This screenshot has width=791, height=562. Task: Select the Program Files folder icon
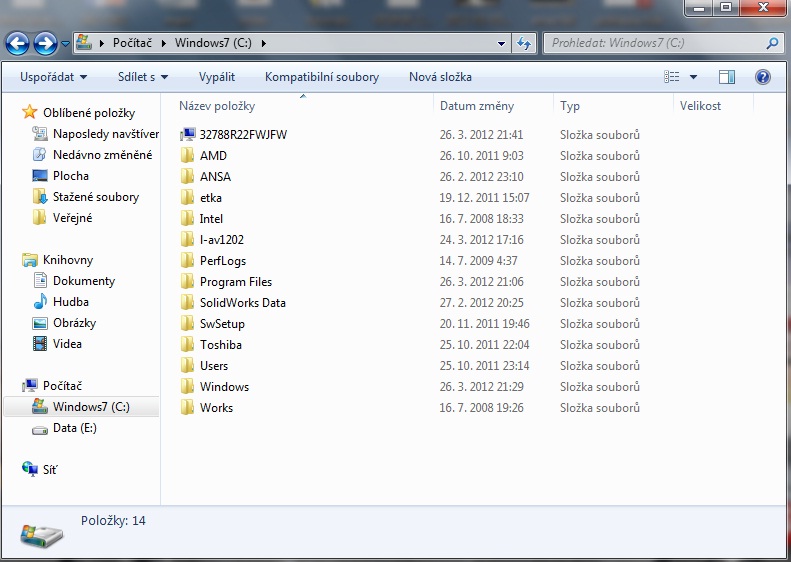tap(187, 282)
